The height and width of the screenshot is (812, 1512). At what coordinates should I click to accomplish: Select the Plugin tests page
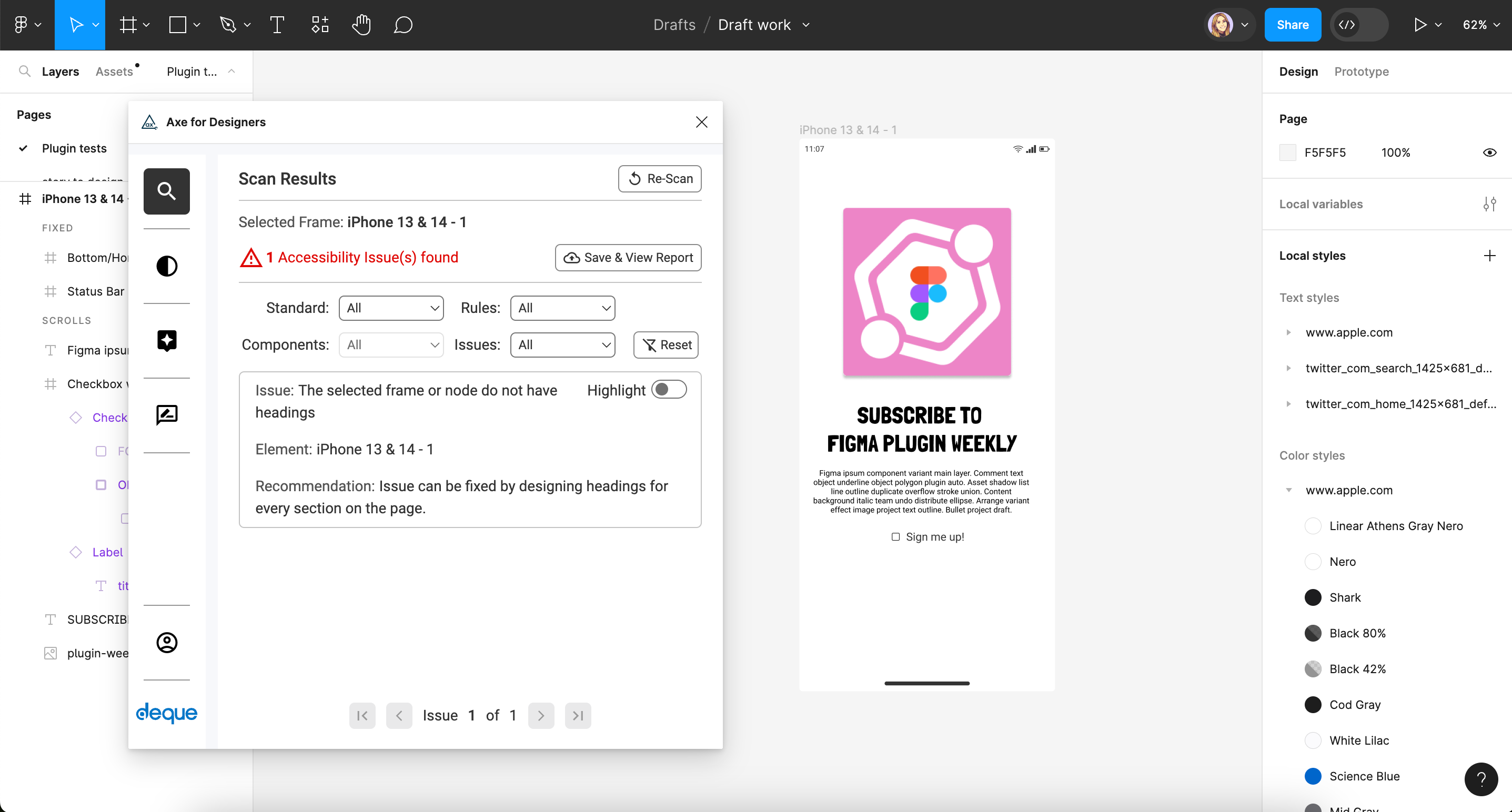(x=74, y=148)
